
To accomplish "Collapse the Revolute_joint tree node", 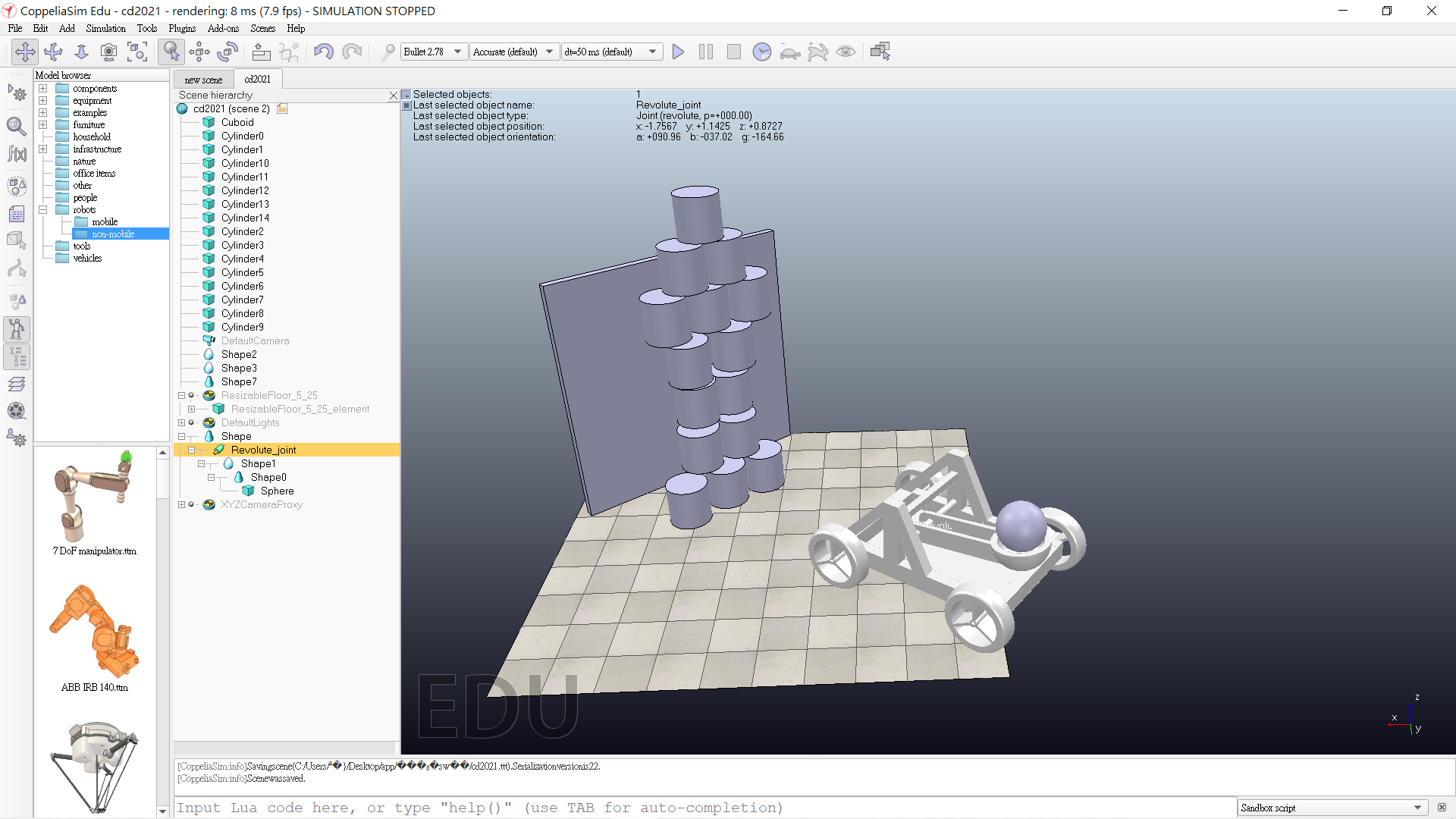I will pyautogui.click(x=192, y=450).
